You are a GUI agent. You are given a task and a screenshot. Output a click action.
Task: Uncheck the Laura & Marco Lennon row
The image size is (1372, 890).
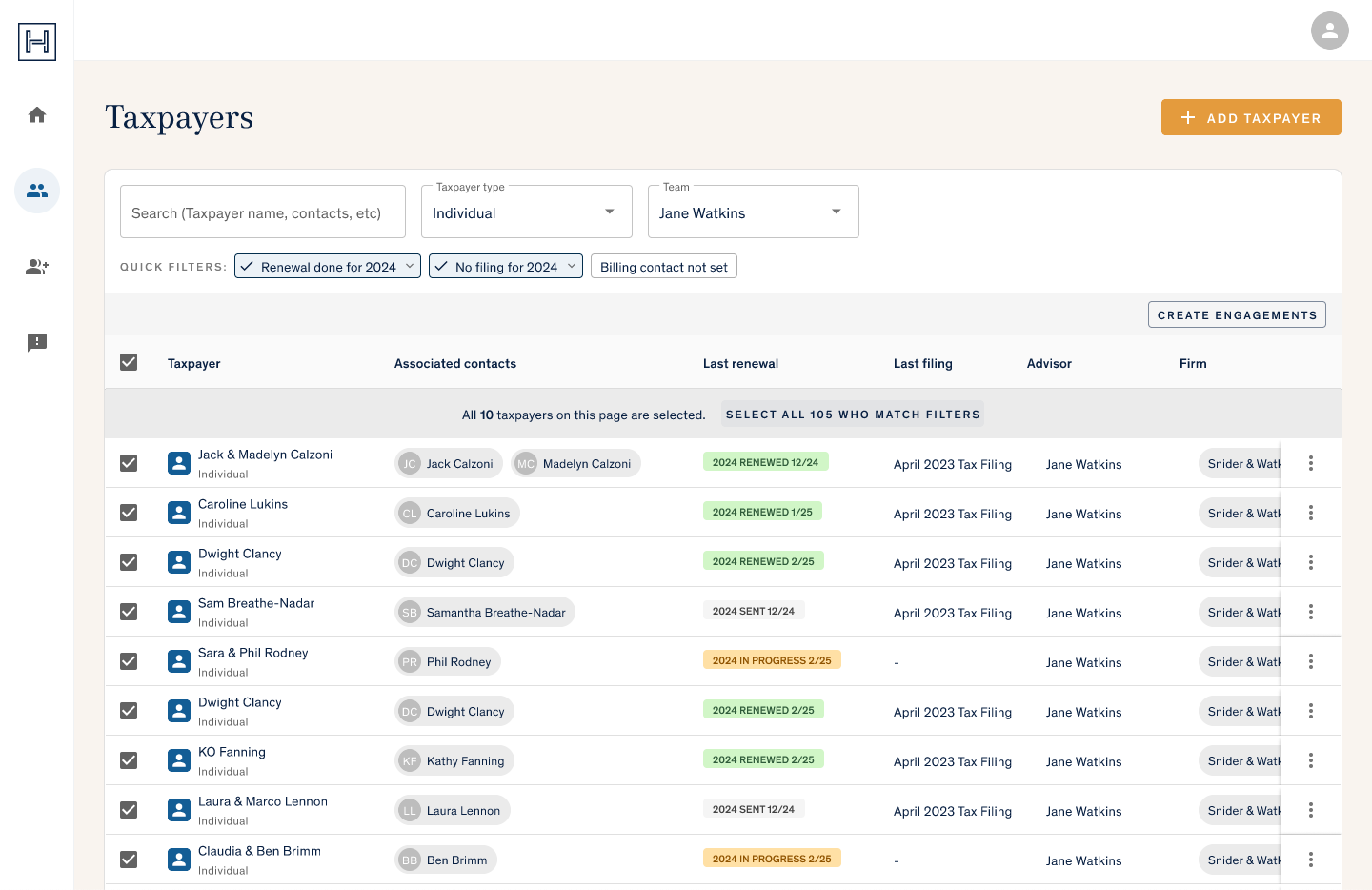pyautogui.click(x=129, y=810)
